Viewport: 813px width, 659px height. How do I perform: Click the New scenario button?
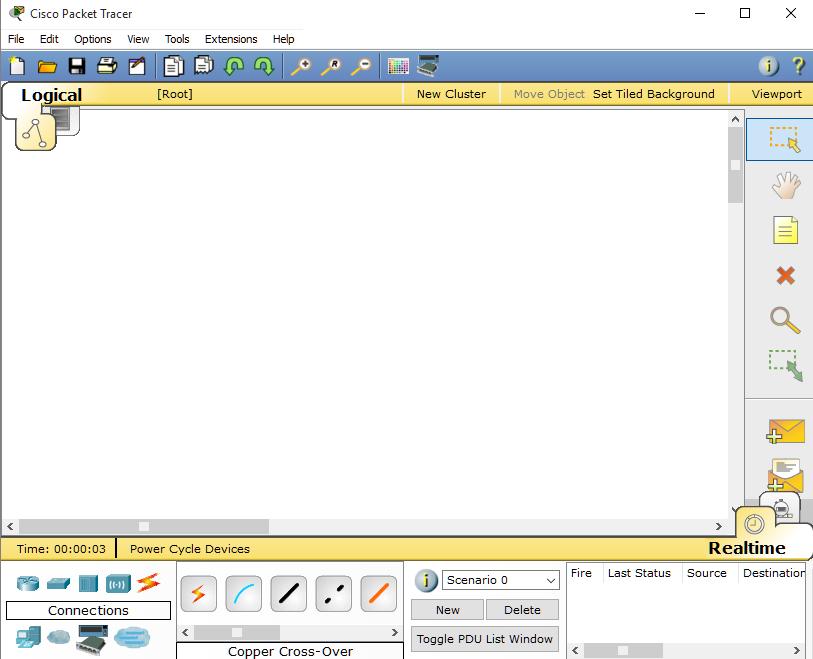447,610
